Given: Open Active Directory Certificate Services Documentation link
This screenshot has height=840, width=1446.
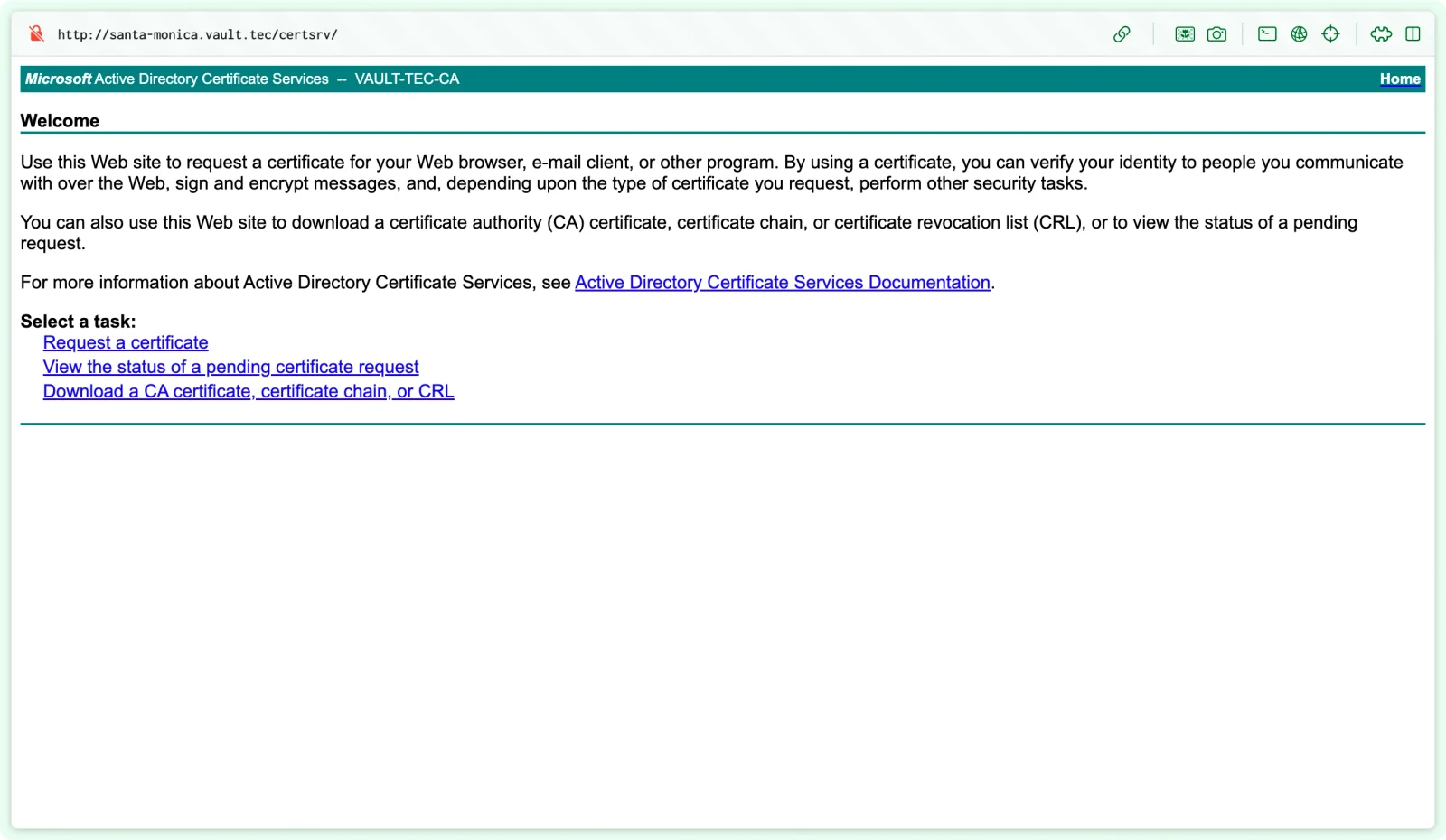Looking at the screenshot, I should click(783, 283).
